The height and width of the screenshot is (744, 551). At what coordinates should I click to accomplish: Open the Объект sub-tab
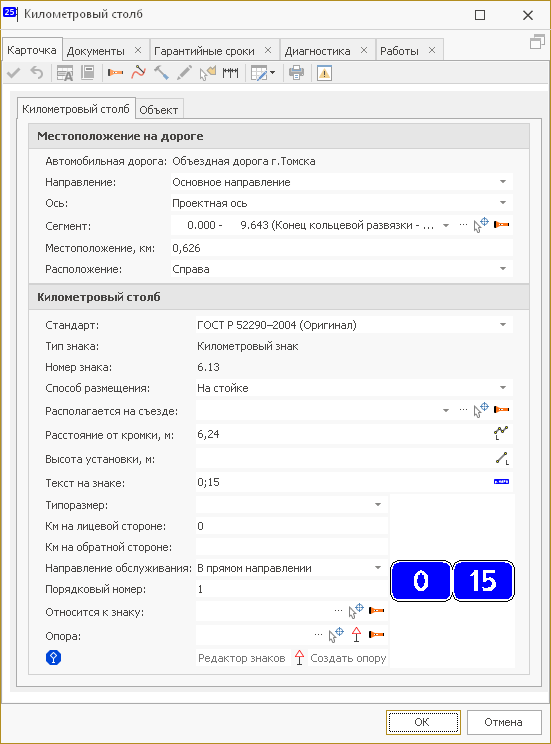pyautogui.click(x=159, y=110)
